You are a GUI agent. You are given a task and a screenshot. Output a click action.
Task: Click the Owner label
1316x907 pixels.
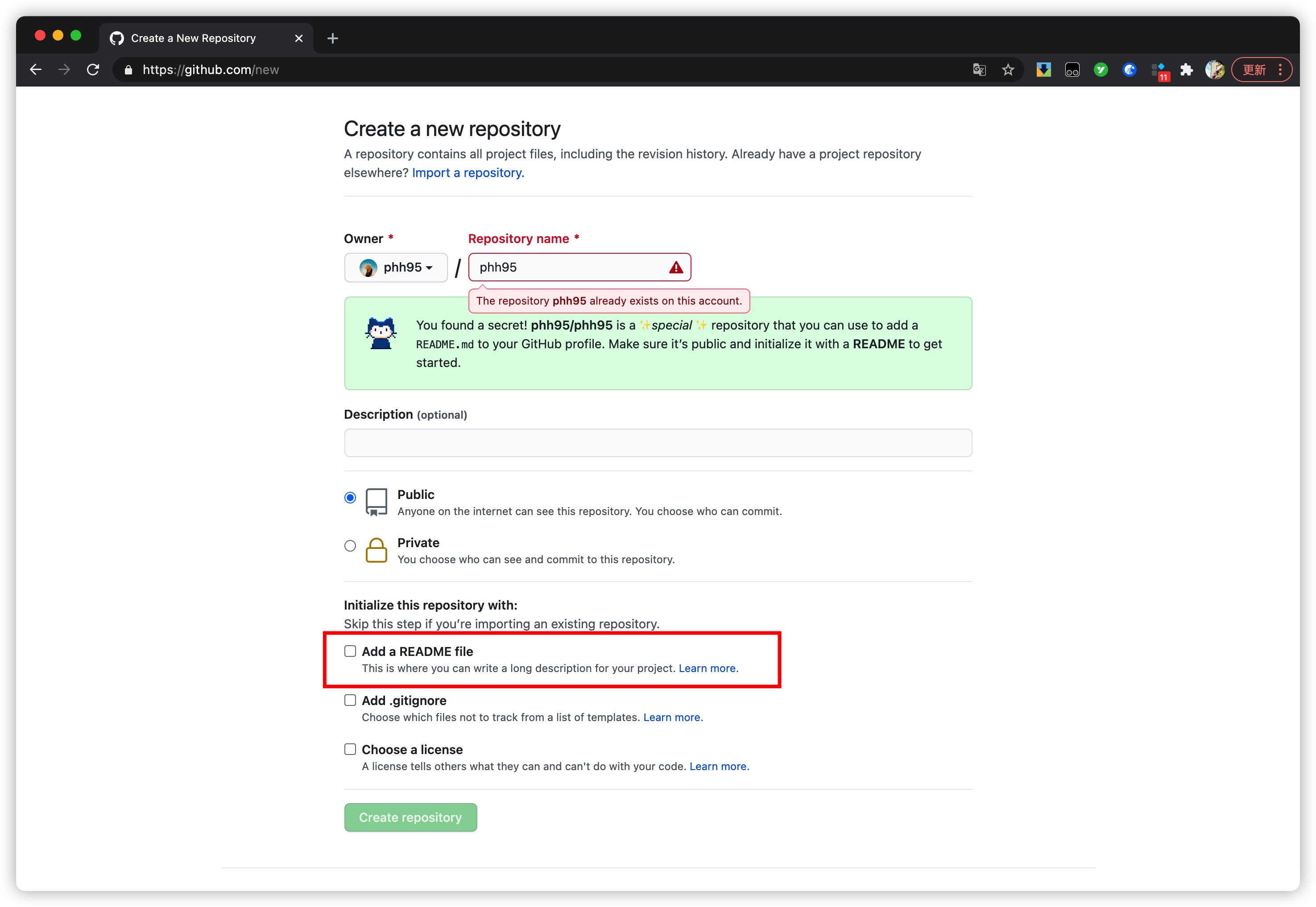point(363,239)
